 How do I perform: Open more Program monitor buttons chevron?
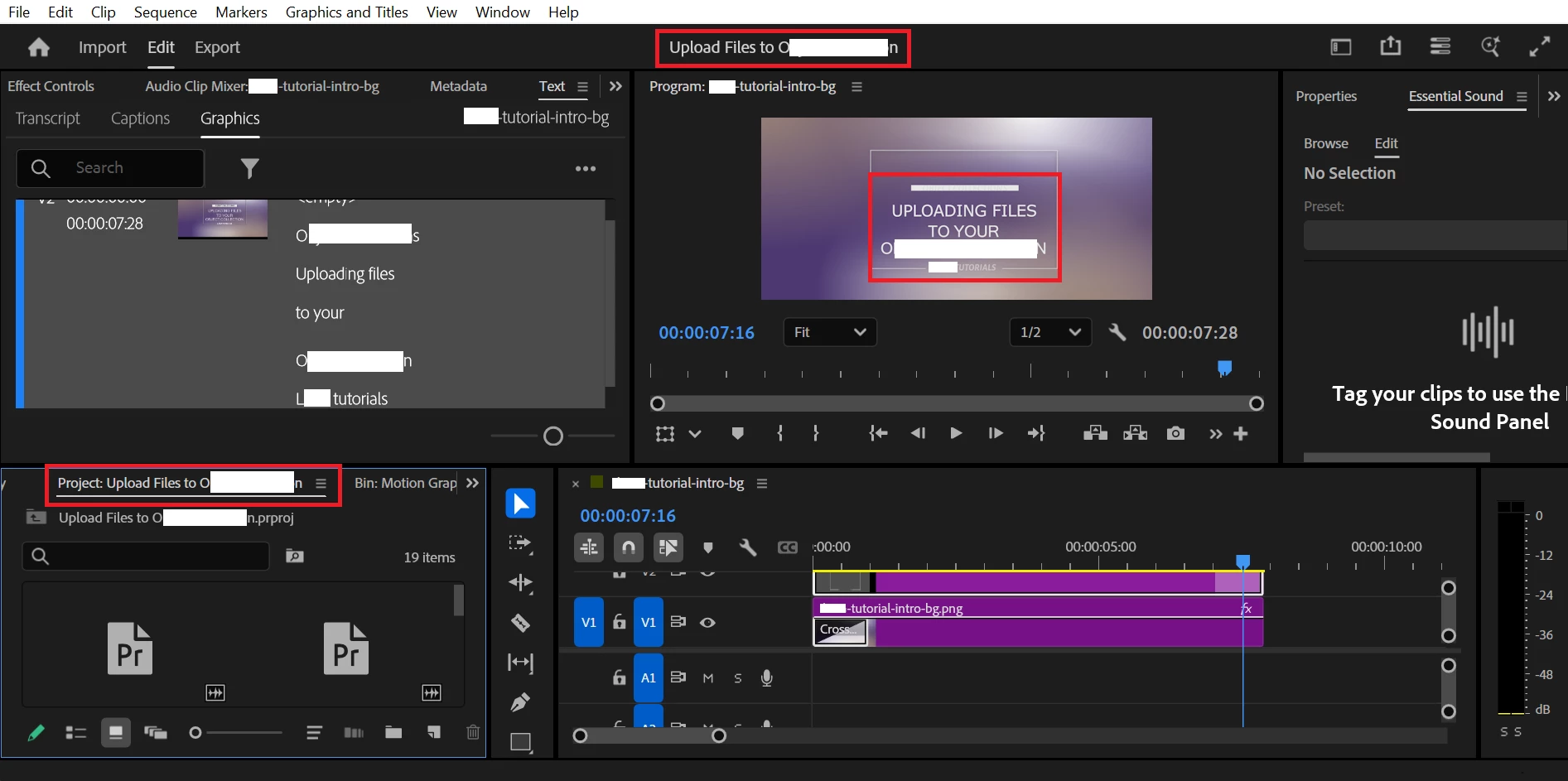click(x=1215, y=434)
